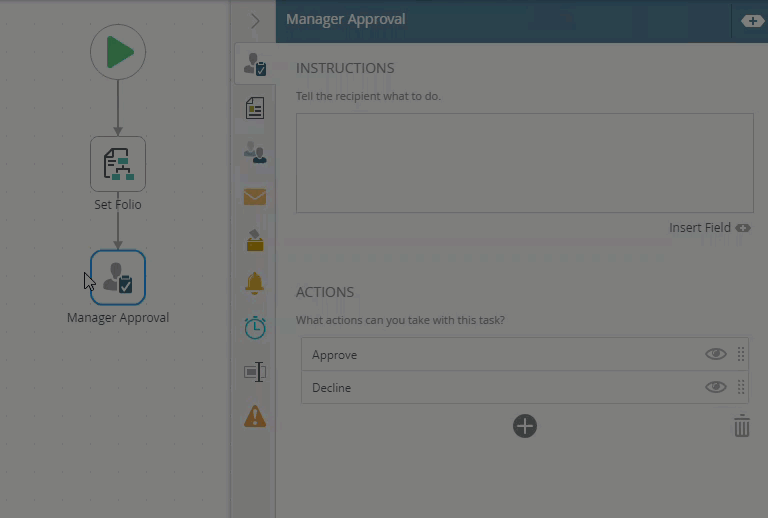The height and width of the screenshot is (518, 768).
Task: Open the Reminders bell tab
Action: coord(255,283)
